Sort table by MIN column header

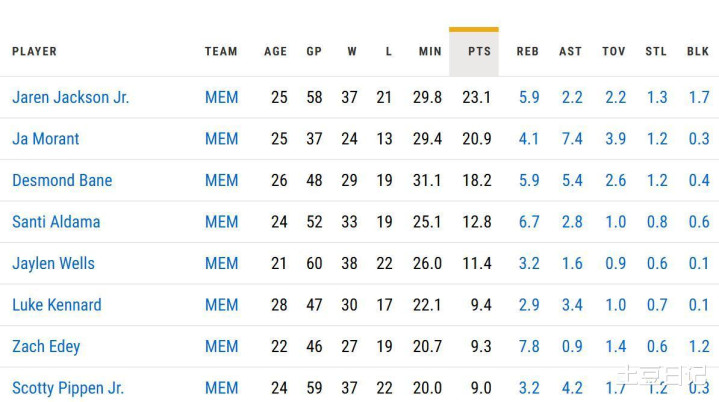[x=430, y=51]
